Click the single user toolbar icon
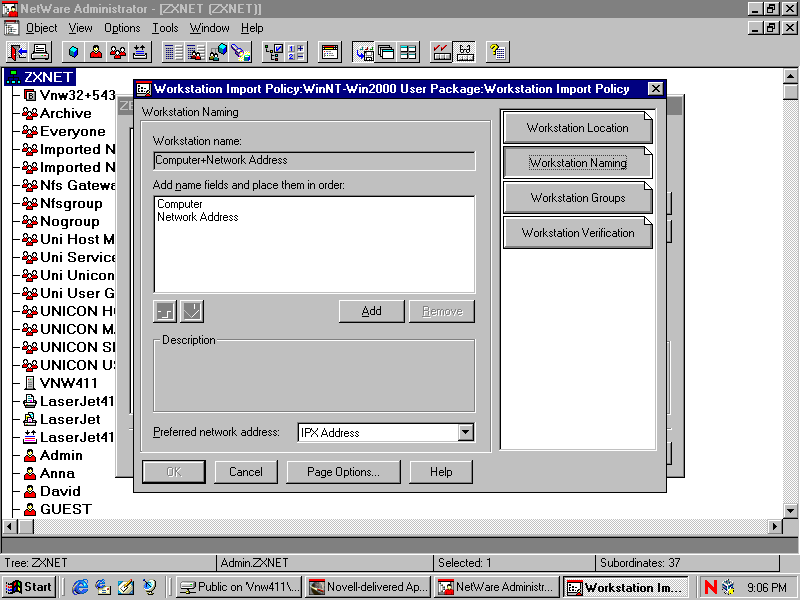 pos(95,52)
